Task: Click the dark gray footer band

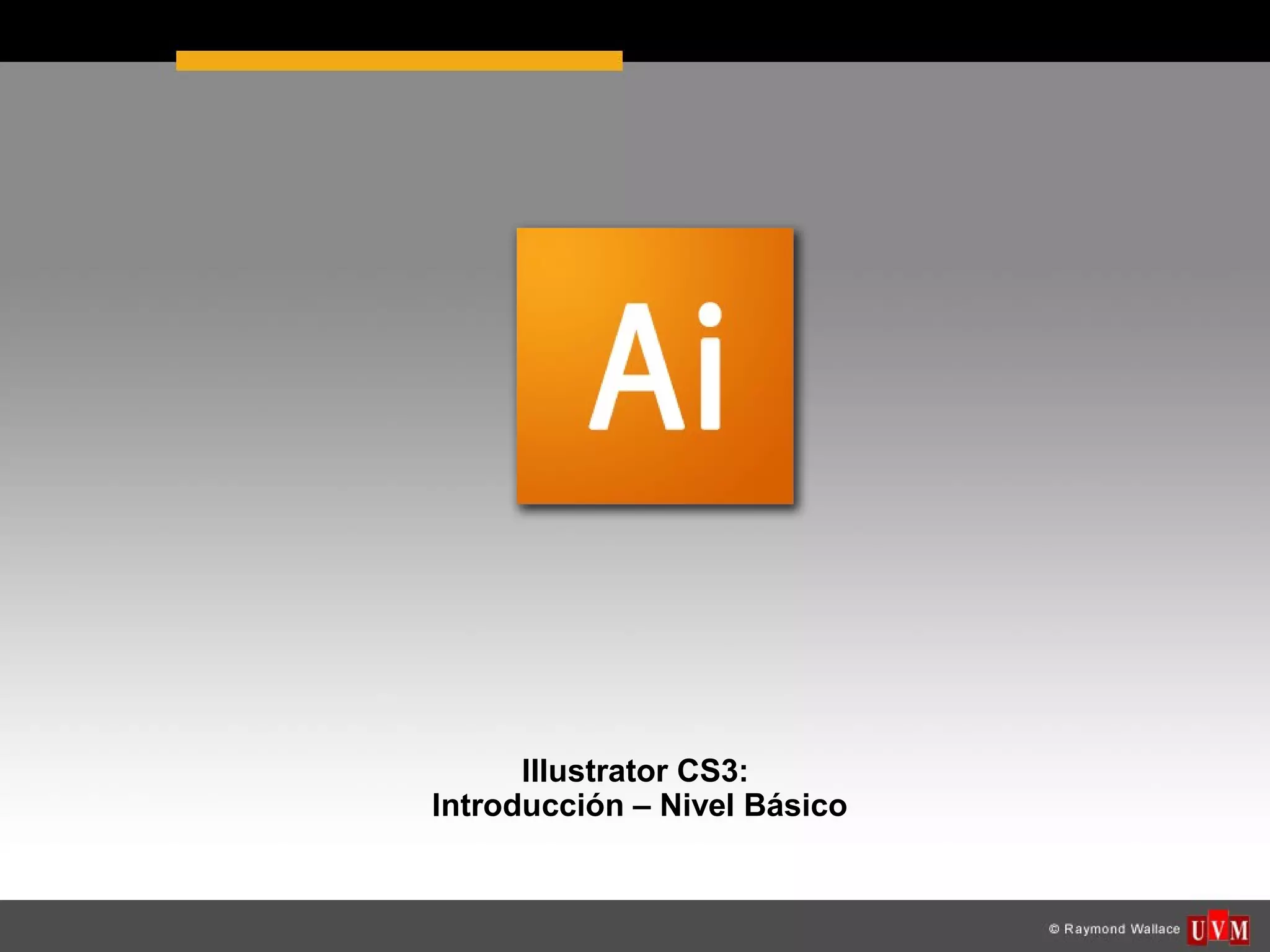Action: click(x=496, y=926)
